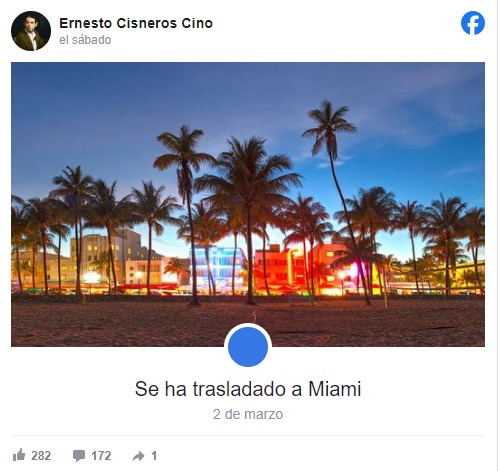The height and width of the screenshot is (471, 500).
Task: Click the "2 de marzo" event date
Action: 248,414
